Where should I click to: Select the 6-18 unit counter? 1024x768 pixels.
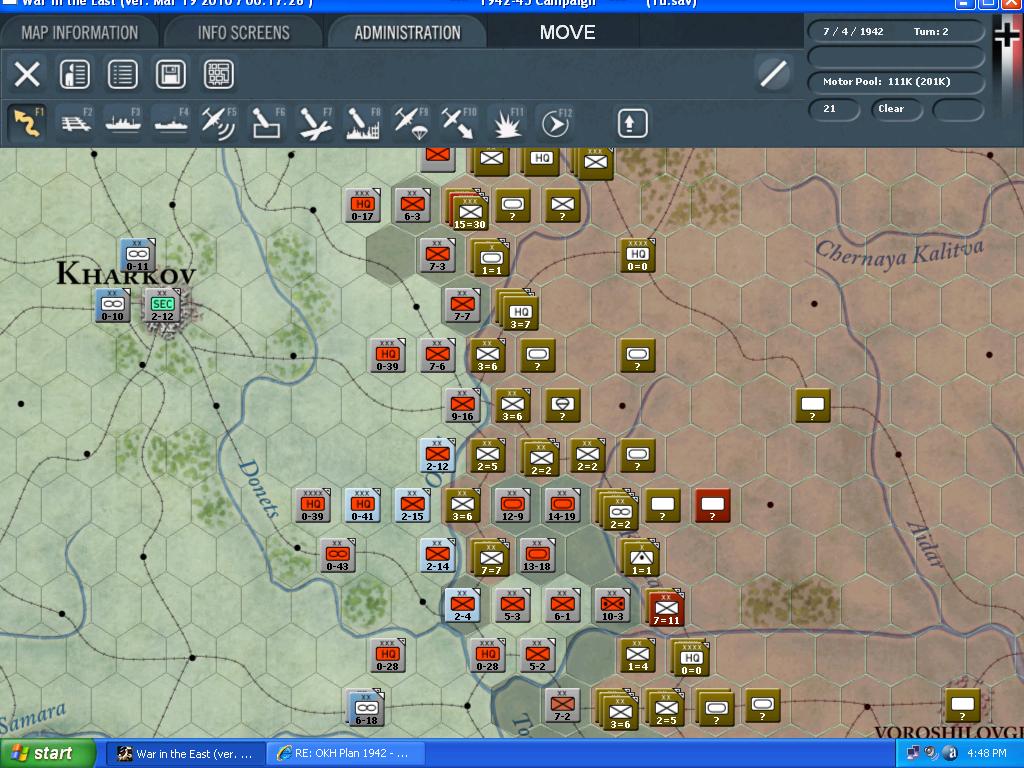click(366, 709)
